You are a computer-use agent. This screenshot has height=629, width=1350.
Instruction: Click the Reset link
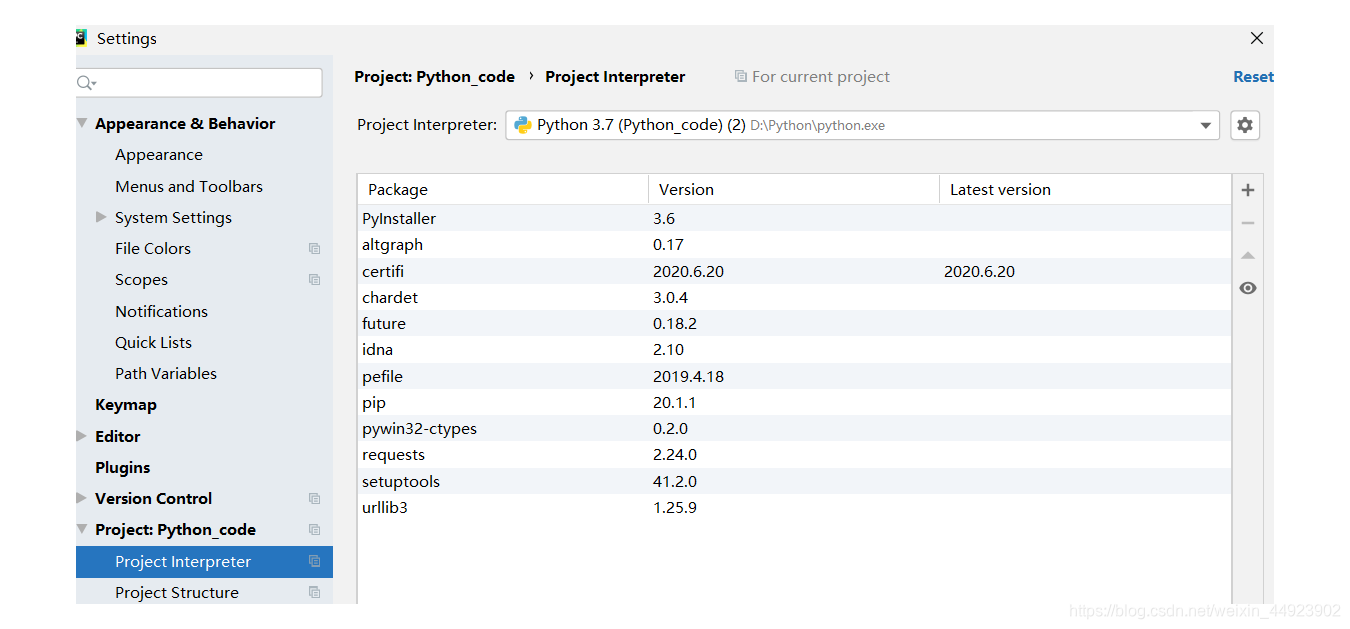tap(1252, 76)
